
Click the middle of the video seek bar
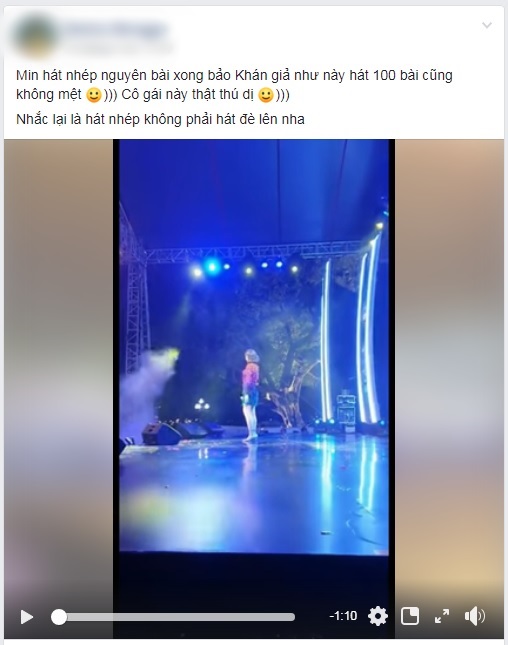173,617
